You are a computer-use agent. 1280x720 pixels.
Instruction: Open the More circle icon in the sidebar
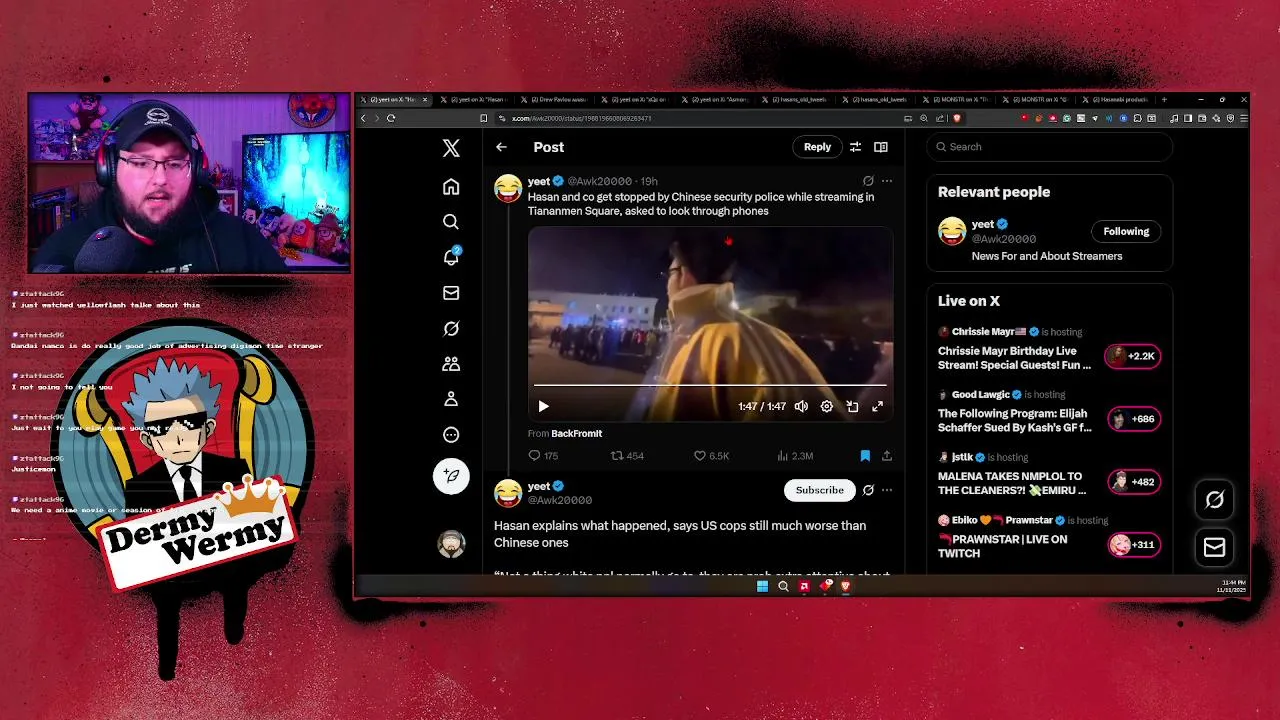(x=451, y=435)
